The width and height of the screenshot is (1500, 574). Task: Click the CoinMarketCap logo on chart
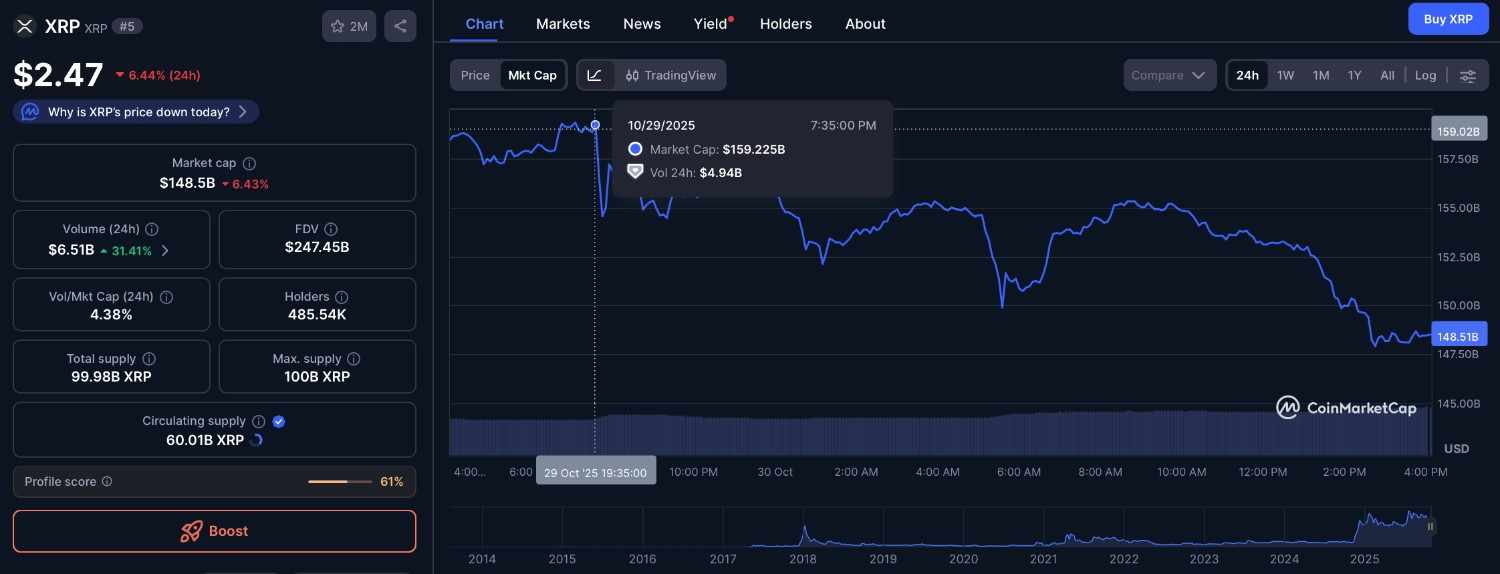[x=1347, y=407]
